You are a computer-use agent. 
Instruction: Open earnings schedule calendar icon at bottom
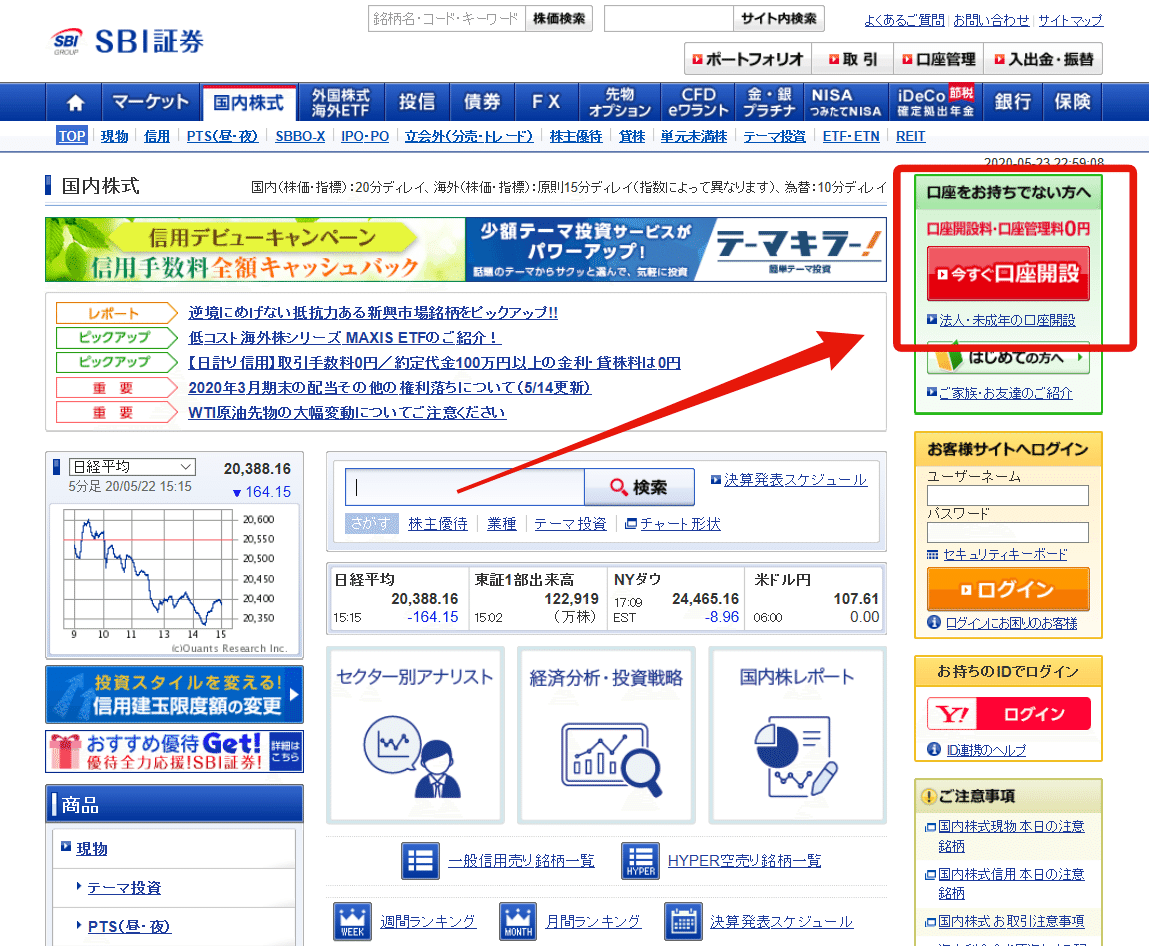(x=684, y=921)
